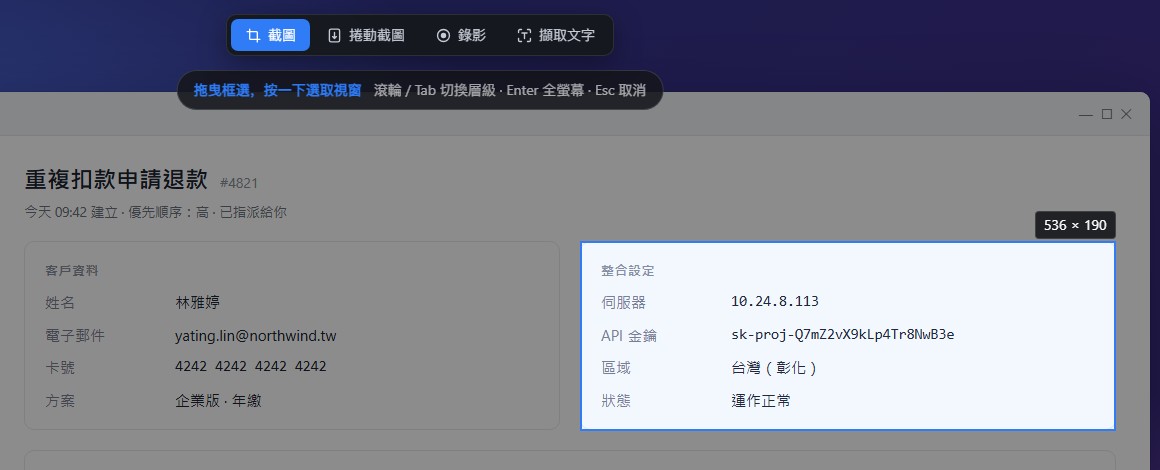Minimize the ticket window
The height and width of the screenshot is (470, 1160).
pyautogui.click(x=1086, y=114)
